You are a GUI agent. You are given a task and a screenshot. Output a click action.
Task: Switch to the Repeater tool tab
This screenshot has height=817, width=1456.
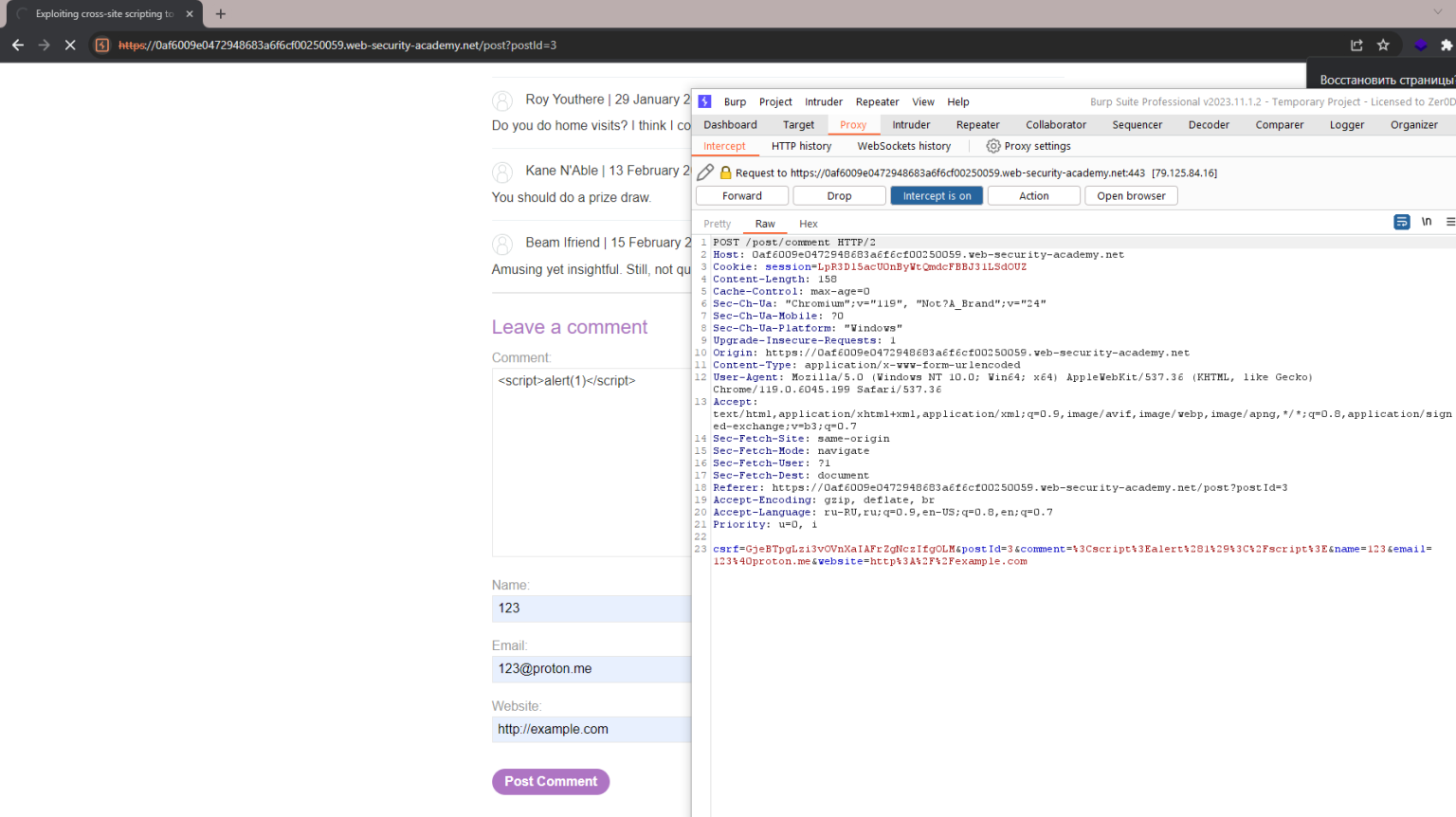tap(977, 124)
